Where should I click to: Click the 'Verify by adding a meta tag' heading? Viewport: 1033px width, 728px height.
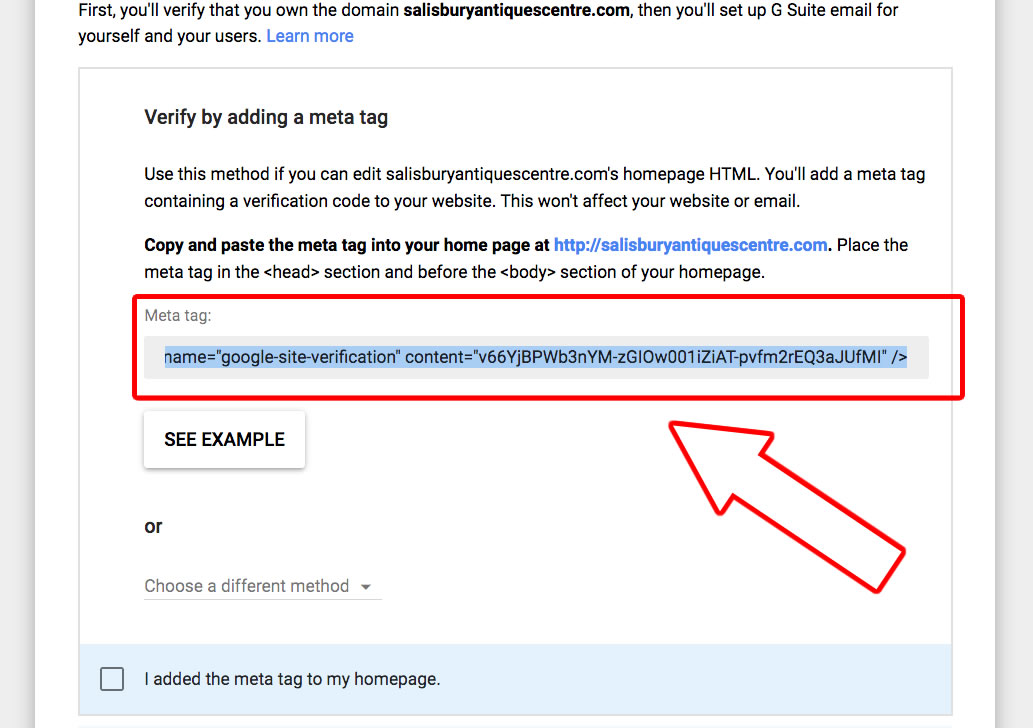point(266,117)
